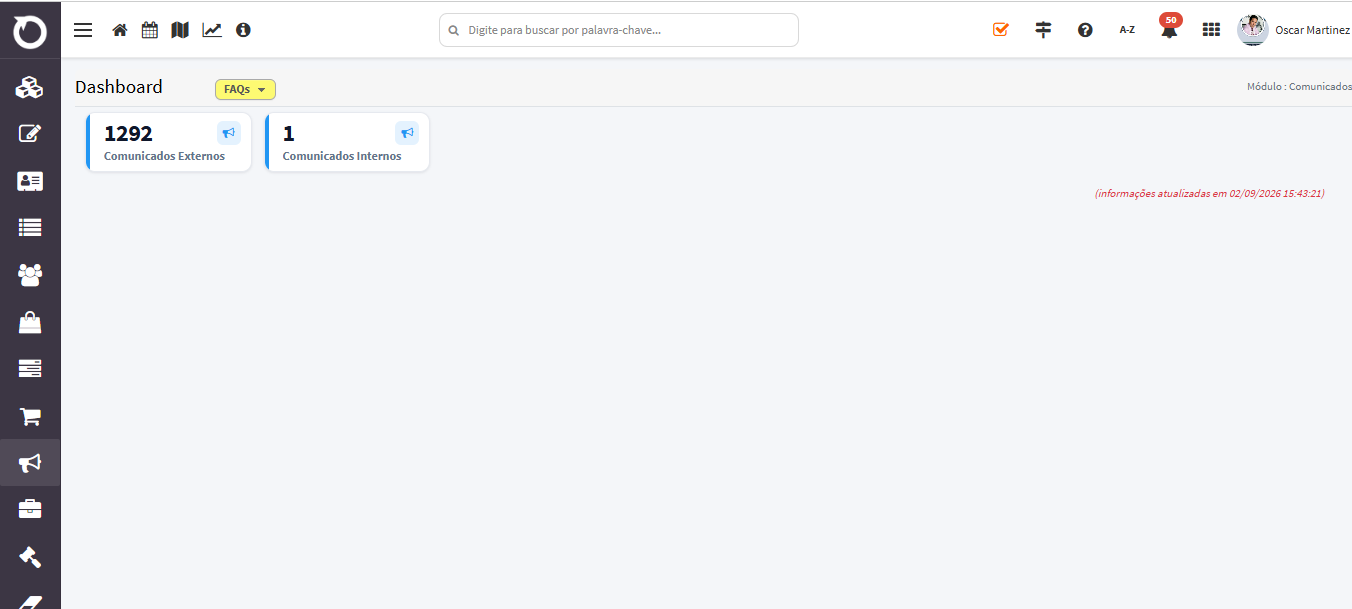The image size is (1352, 609).
Task: Go to home via house icon
Action: click(120, 30)
